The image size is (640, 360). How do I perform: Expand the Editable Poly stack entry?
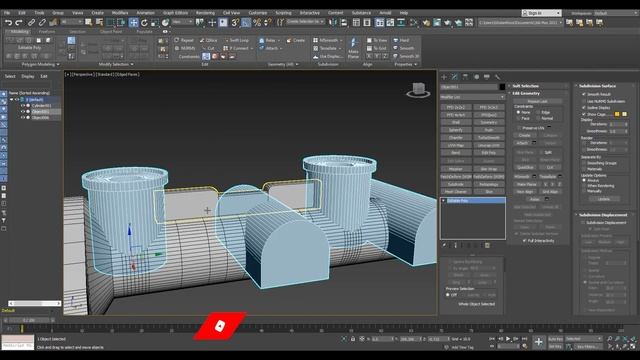pyautogui.click(x=444, y=201)
